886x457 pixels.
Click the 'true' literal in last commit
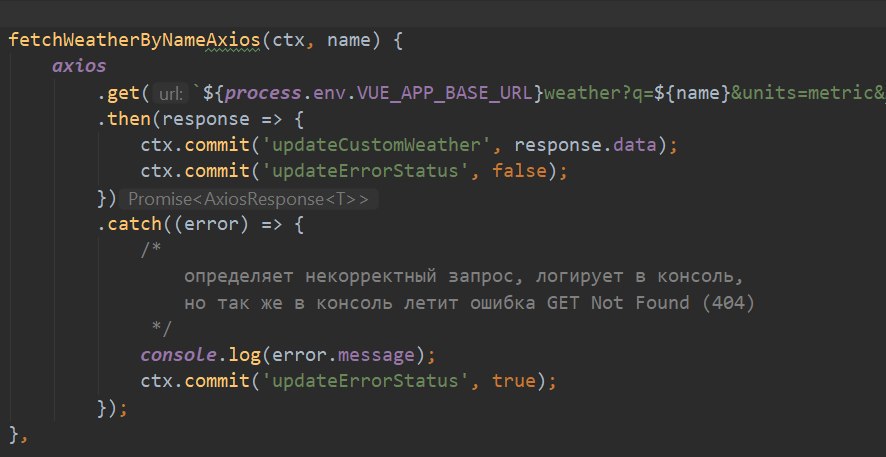coord(514,381)
